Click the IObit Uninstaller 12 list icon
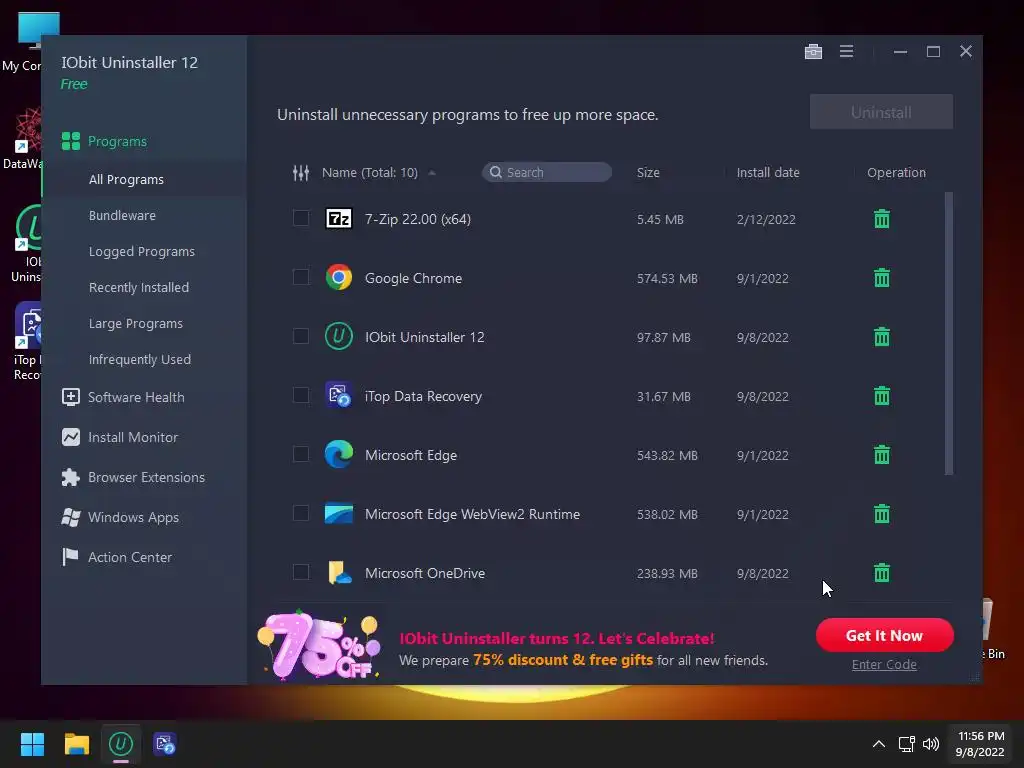Image resolution: width=1024 pixels, height=768 pixels. click(x=339, y=337)
